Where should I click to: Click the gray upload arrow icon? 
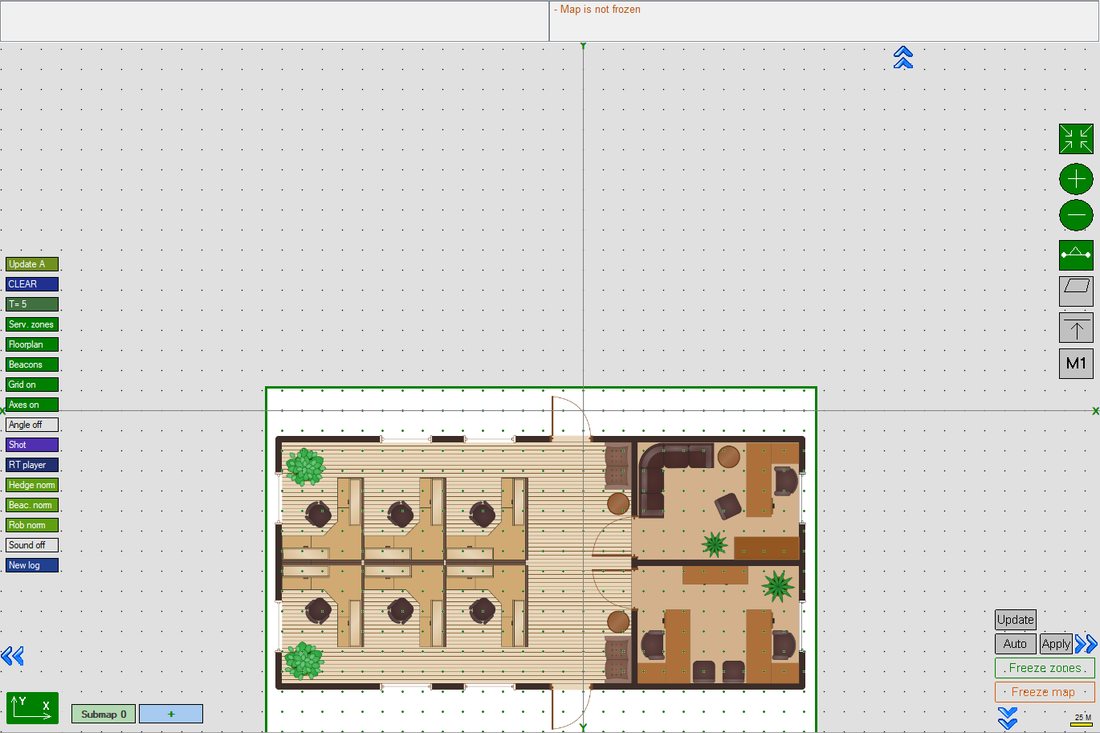pyautogui.click(x=1075, y=328)
